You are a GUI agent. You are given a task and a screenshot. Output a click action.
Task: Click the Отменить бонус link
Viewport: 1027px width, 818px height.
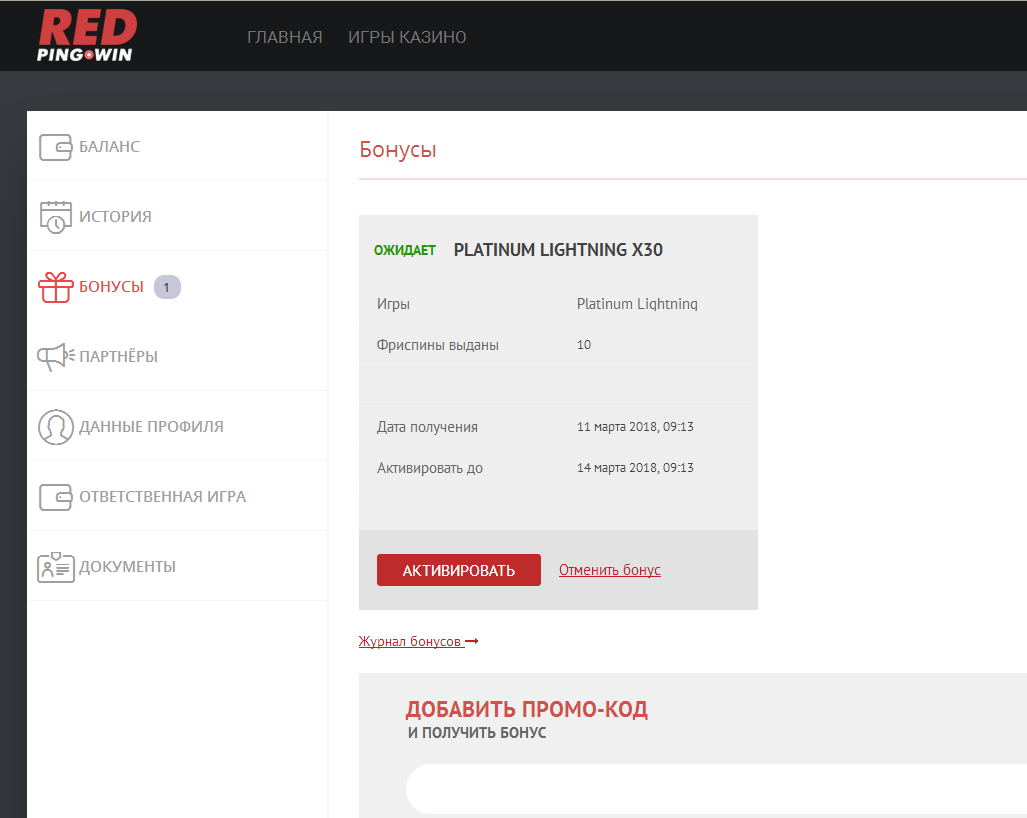[609, 570]
